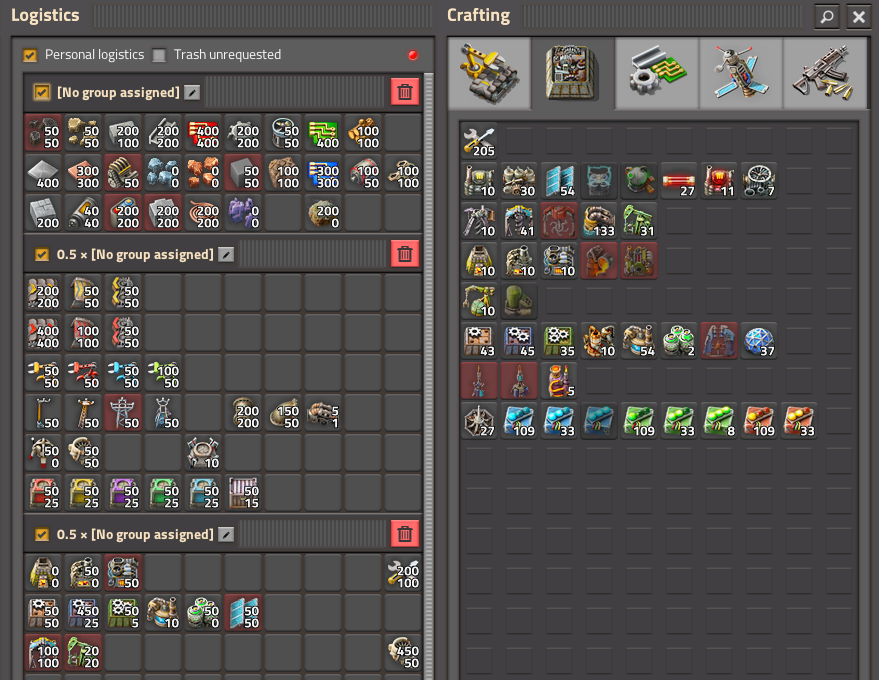Delete the 0.5× group containing transport belts
Viewport: 879px width, 680px height.
(x=405, y=255)
